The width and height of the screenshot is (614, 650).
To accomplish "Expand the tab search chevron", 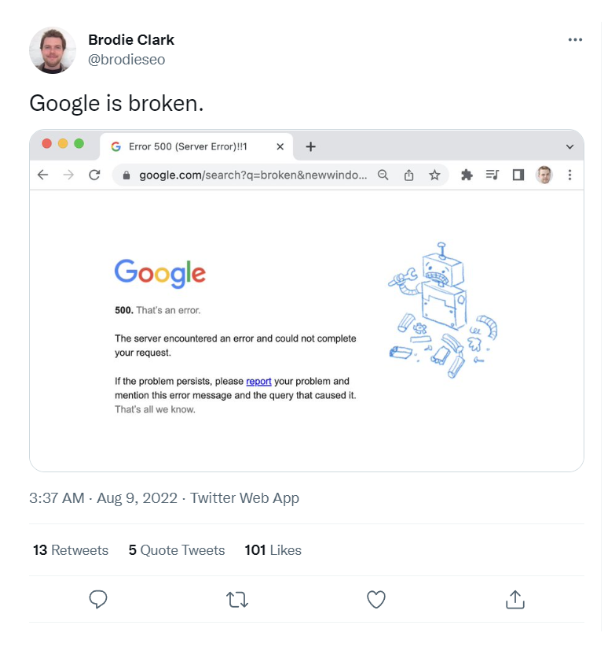I will click(x=570, y=146).
